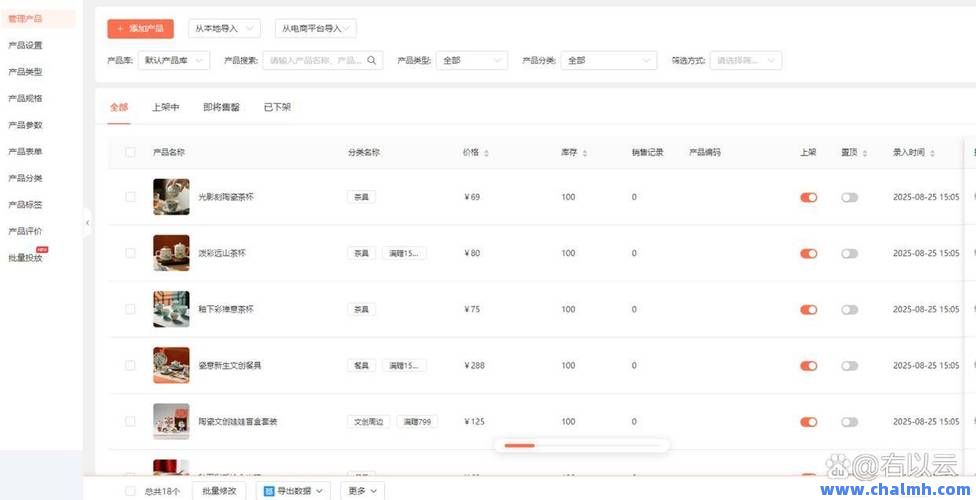Click the 餐具 tag in the ¥288 row
Image resolution: width=976 pixels, height=500 pixels.
pyautogui.click(x=362, y=366)
